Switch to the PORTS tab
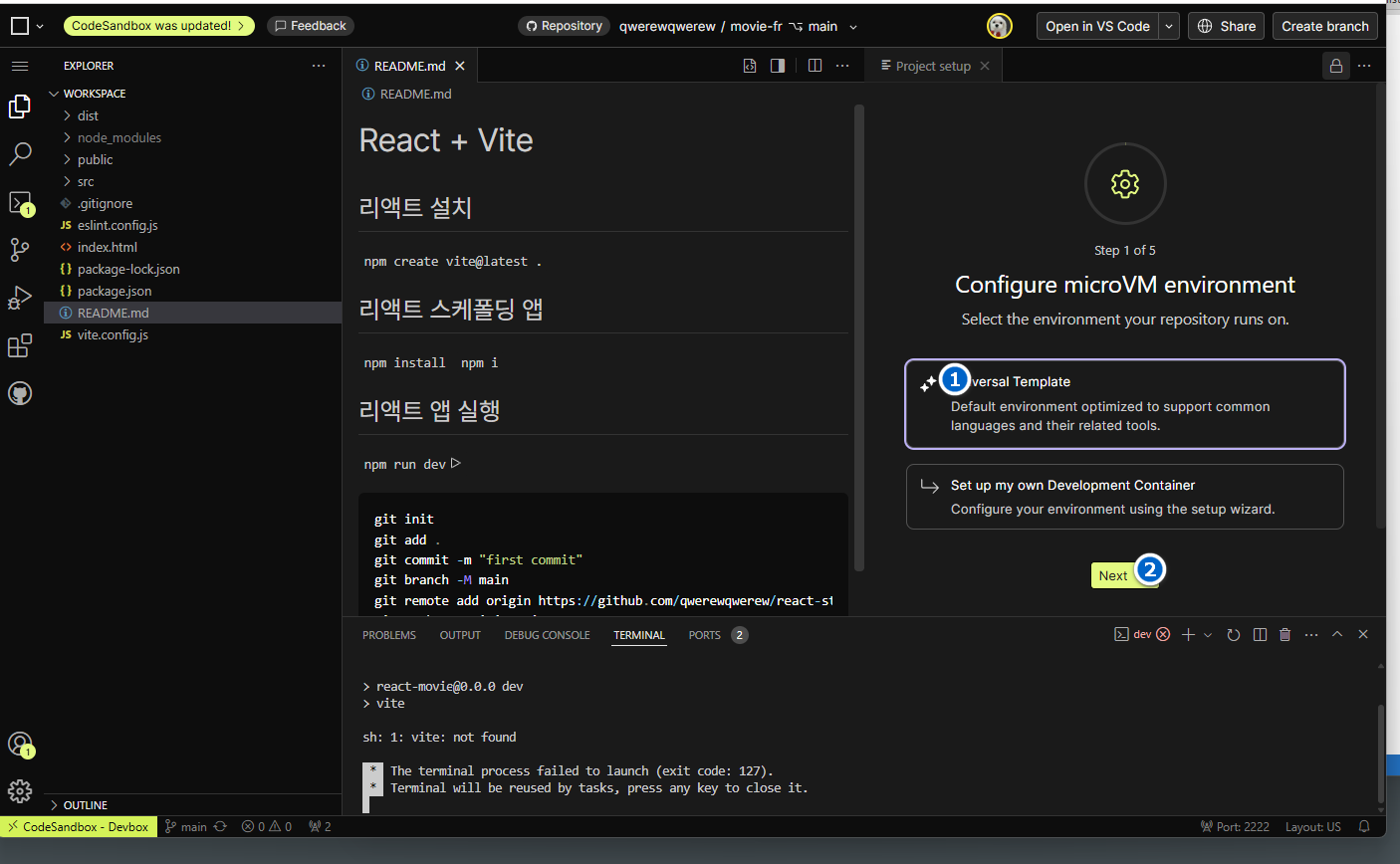This screenshot has height=864, width=1400. pos(704,635)
